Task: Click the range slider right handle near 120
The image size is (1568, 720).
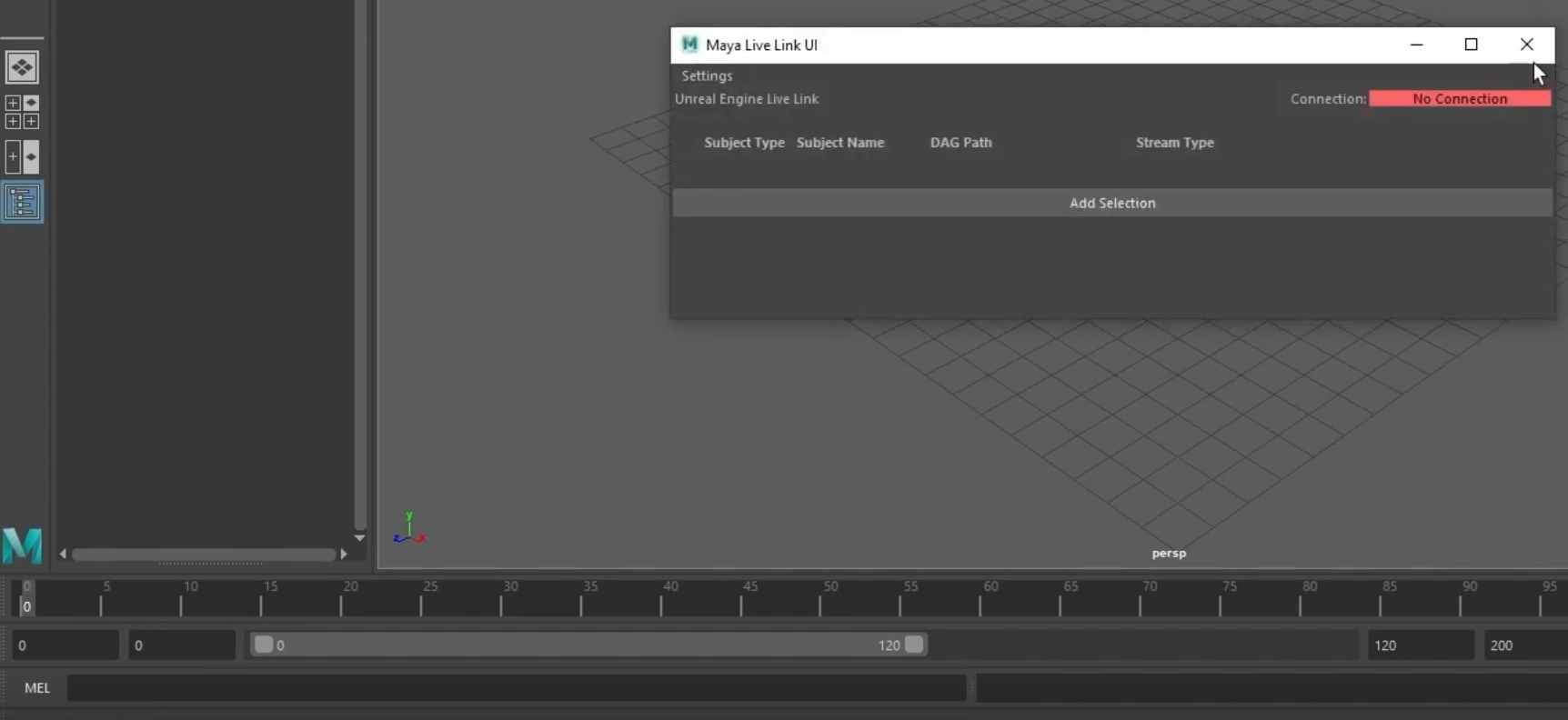Action: 914,645
